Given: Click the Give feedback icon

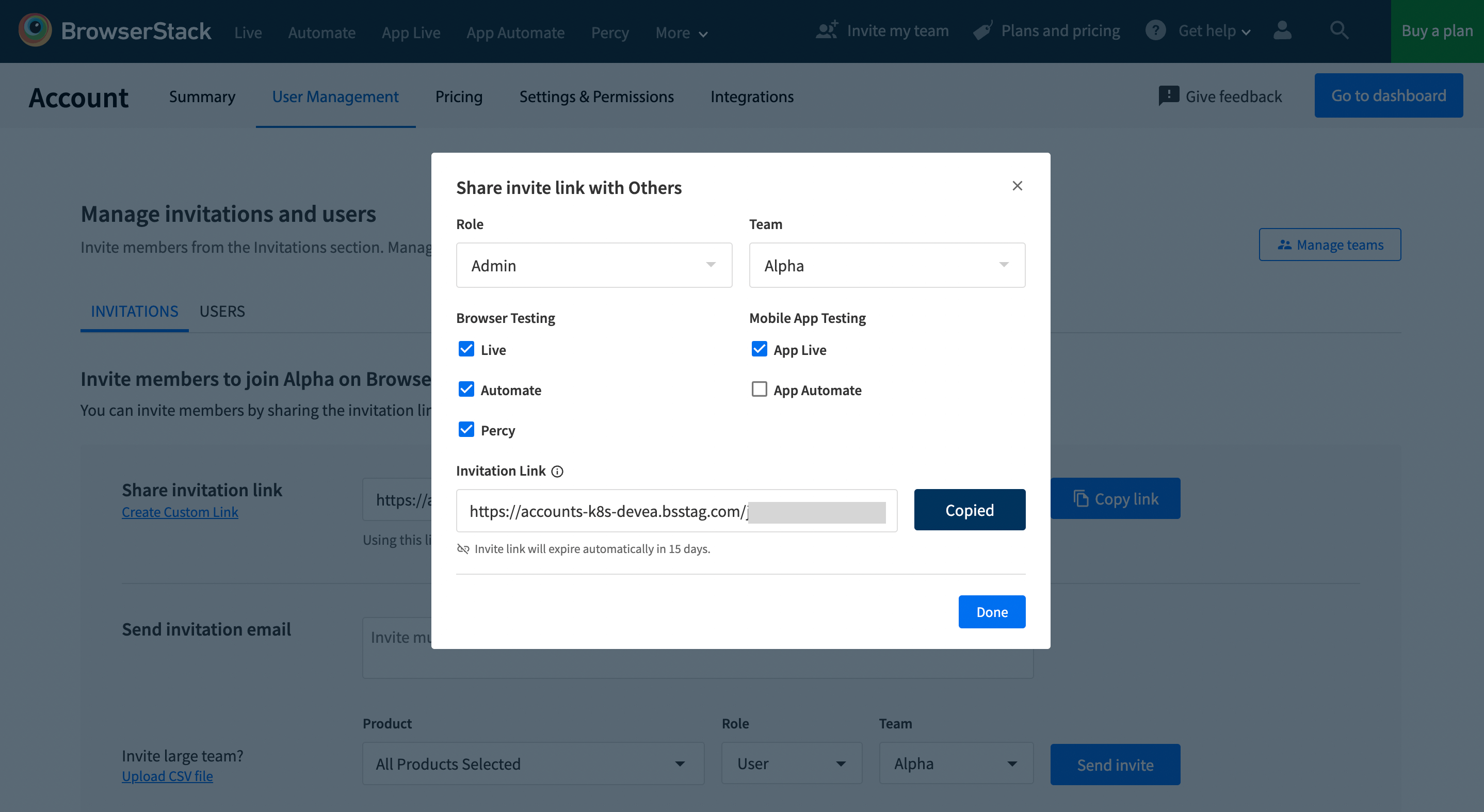Looking at the screenshot, I should point(1168,96).
